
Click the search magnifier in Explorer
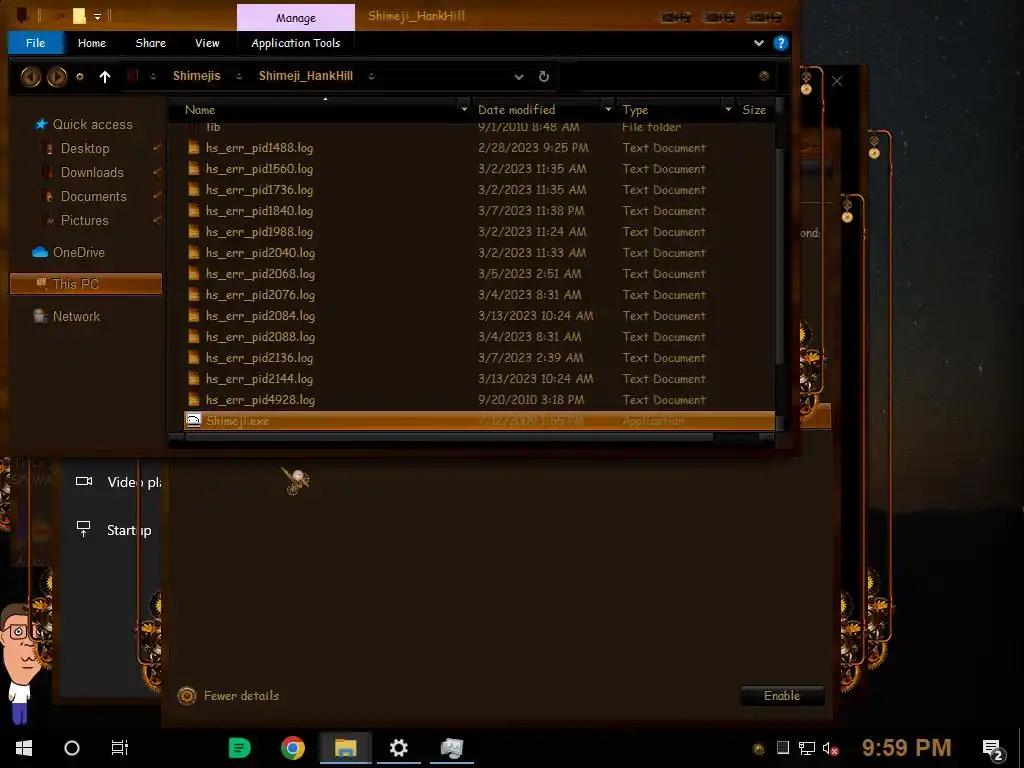(763, 76)
